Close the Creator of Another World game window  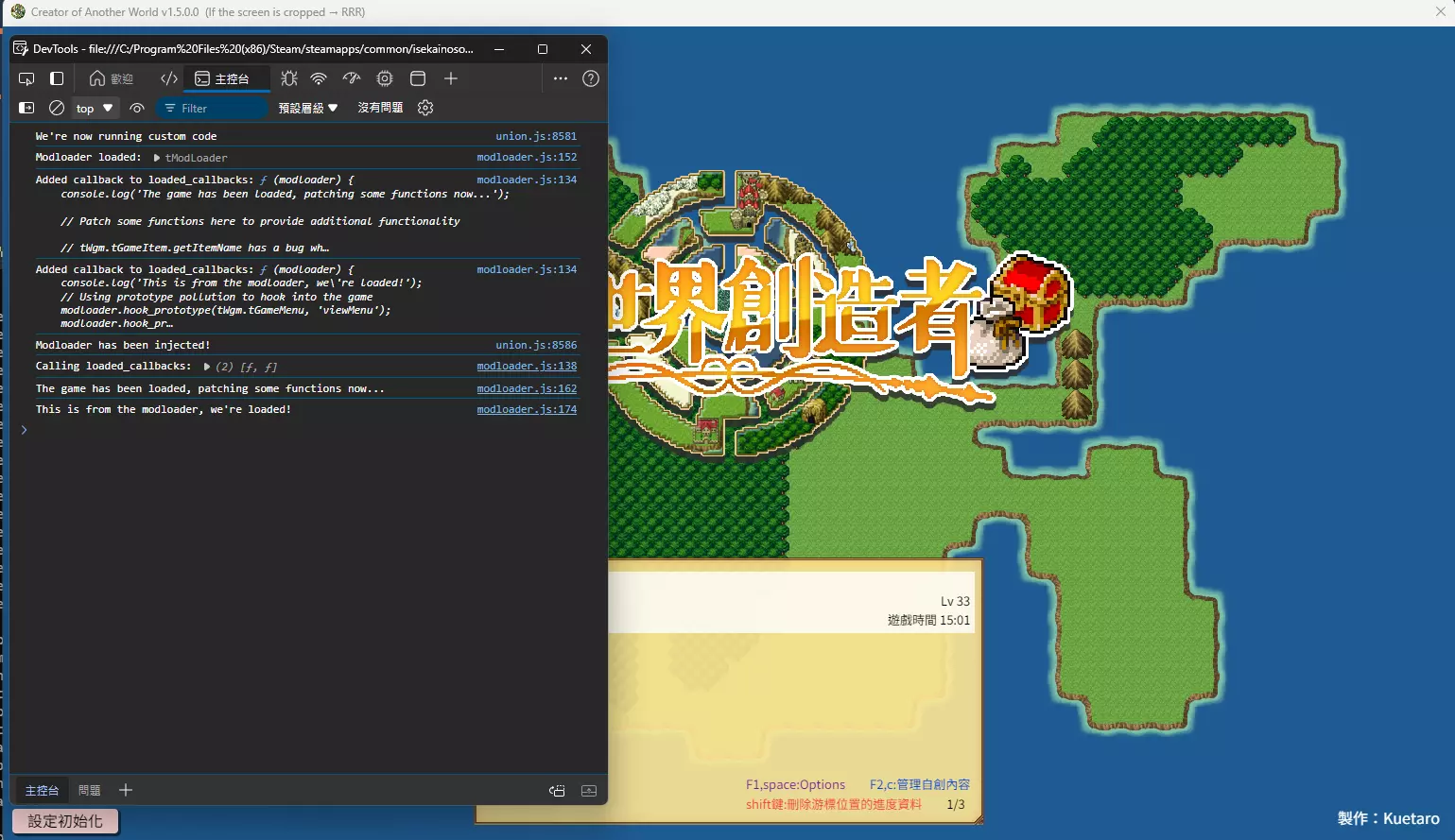coord(1441,12)
